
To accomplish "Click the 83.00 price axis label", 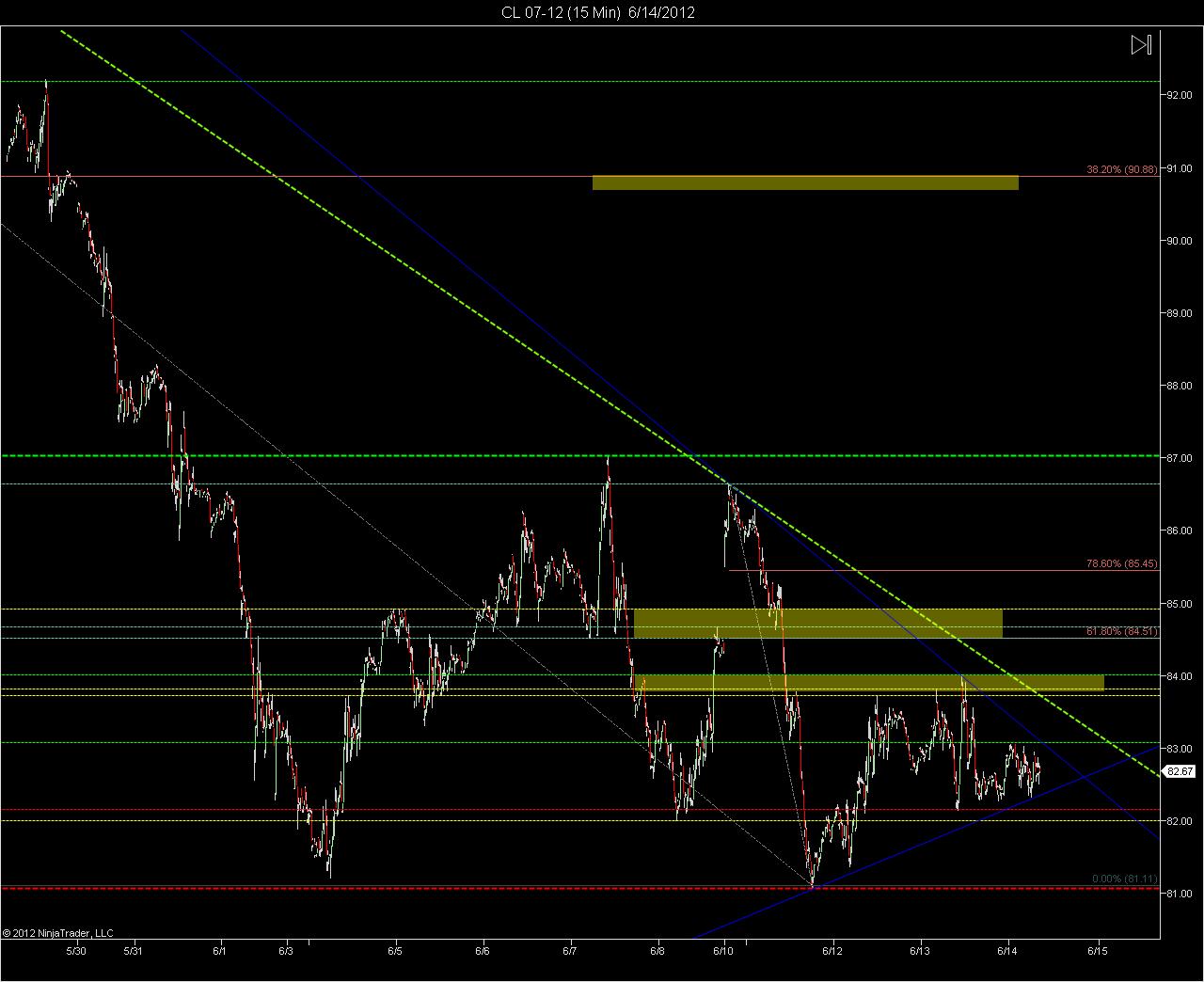I will [1180, 749].
